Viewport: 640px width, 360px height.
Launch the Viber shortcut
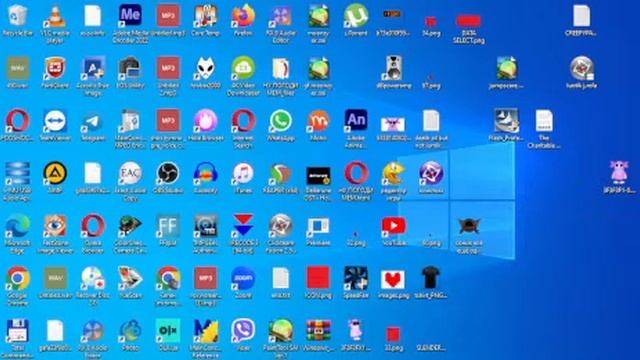(243, 331)
